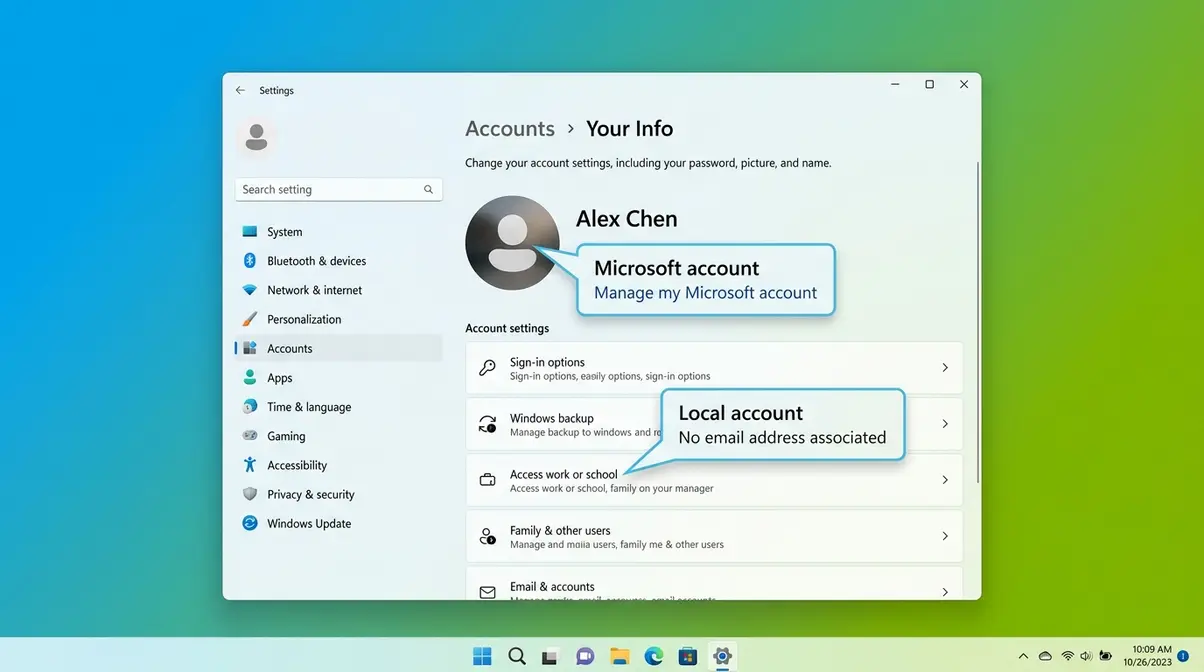Click the back arrow in Settings title bar
This screenshot has height=672, width=1204.
coord(240,90)
